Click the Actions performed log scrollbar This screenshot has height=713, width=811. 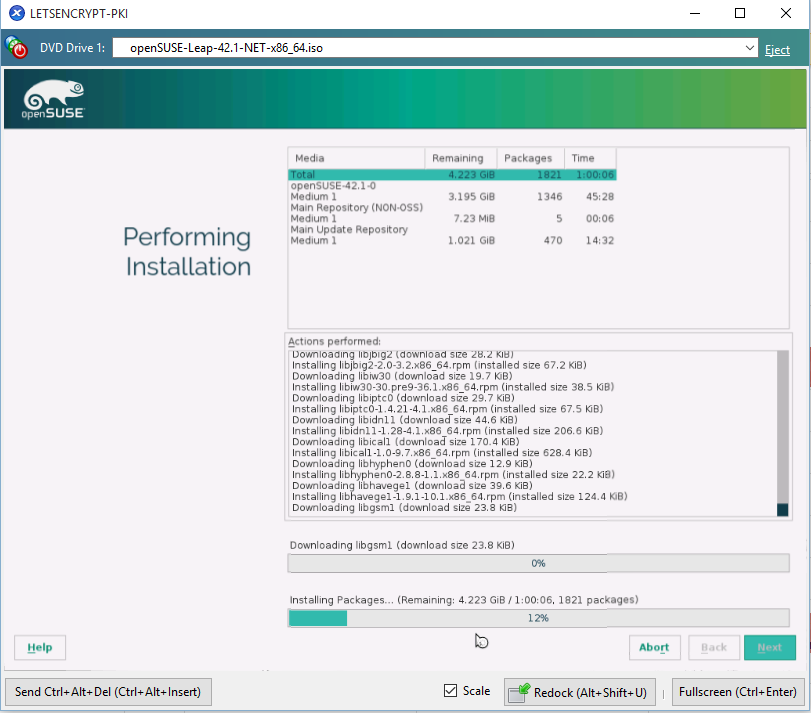782,430
